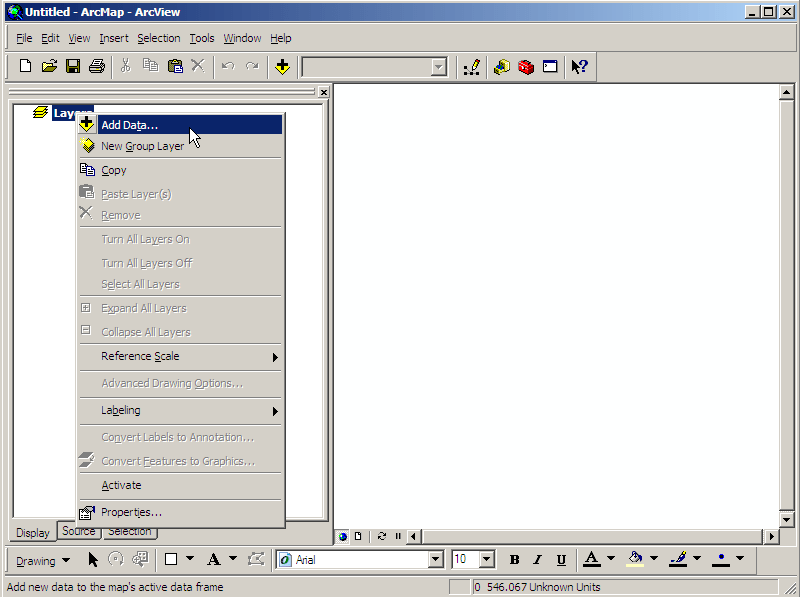Switch to Data View globe icon
Screen dimensions: 800x597
[x=343, y=536]
